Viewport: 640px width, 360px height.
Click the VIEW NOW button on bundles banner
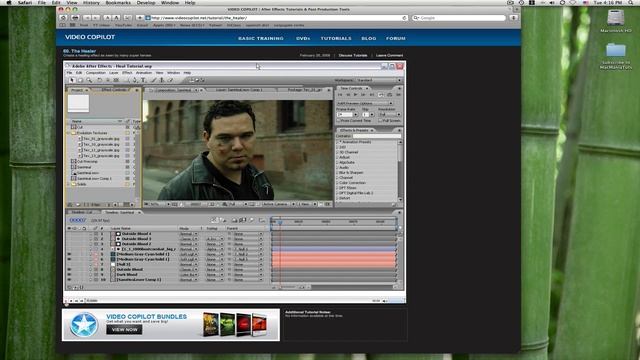click(124, 329)
